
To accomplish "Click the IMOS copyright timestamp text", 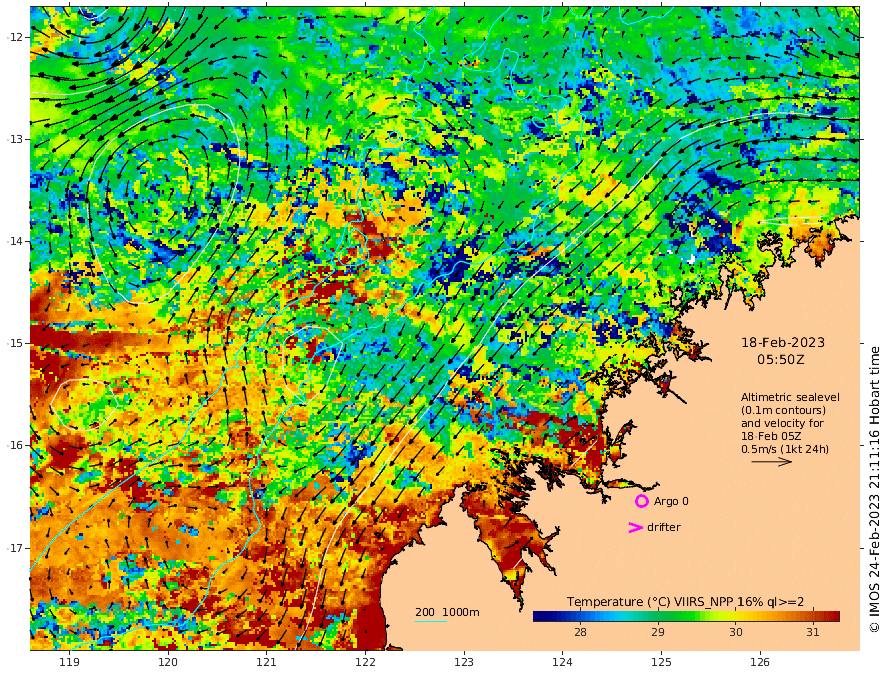I will coord(873,490).
